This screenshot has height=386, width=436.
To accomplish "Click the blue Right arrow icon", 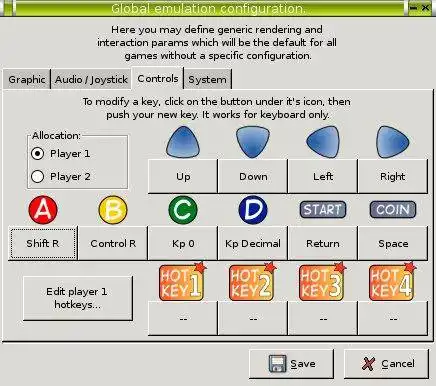I will coord(393,142).
